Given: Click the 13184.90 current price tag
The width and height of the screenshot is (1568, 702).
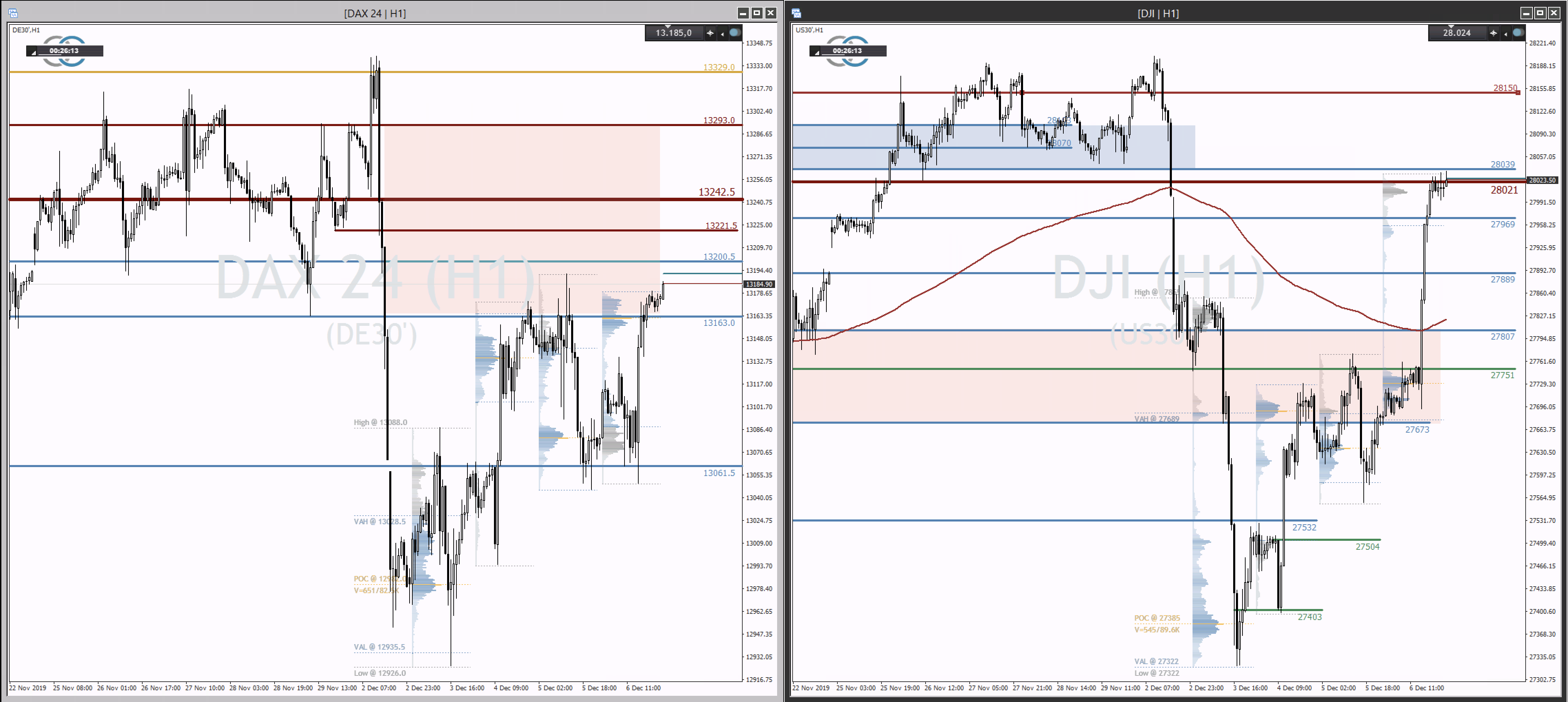Looking at the screenshot, I should (759, 284).
